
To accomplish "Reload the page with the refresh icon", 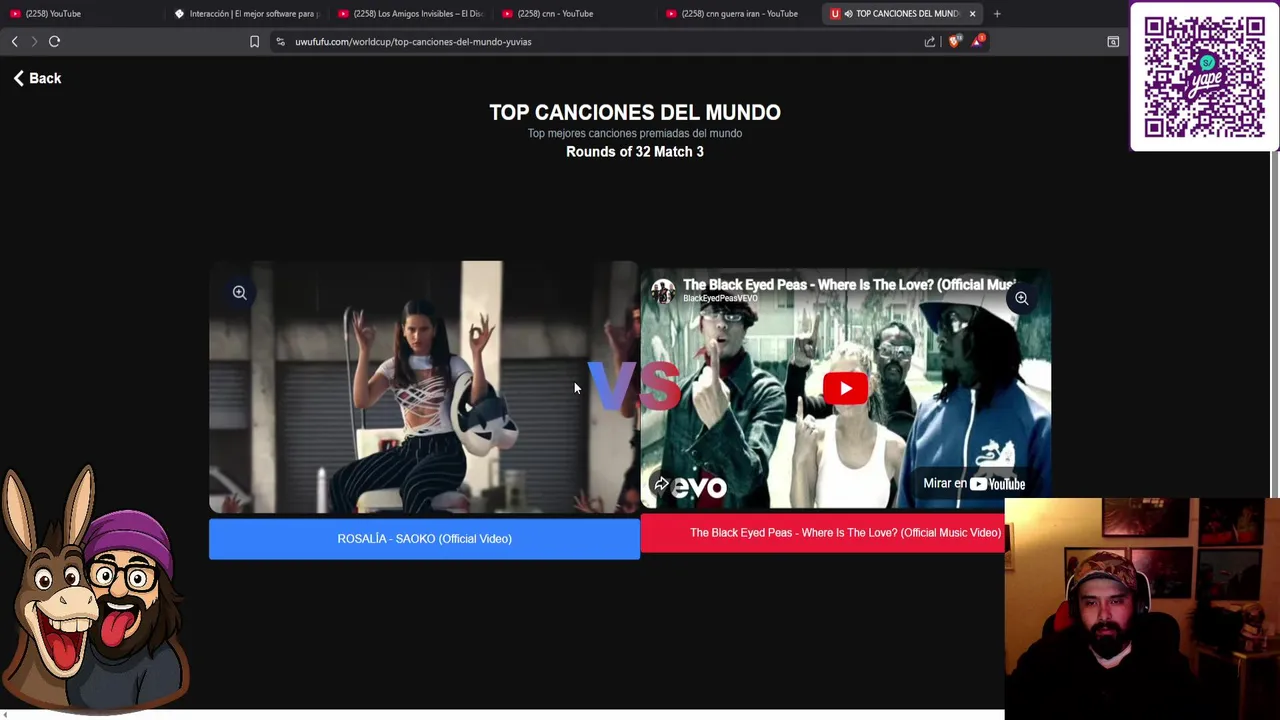I will pyautogui.click(x=55, y=41).
